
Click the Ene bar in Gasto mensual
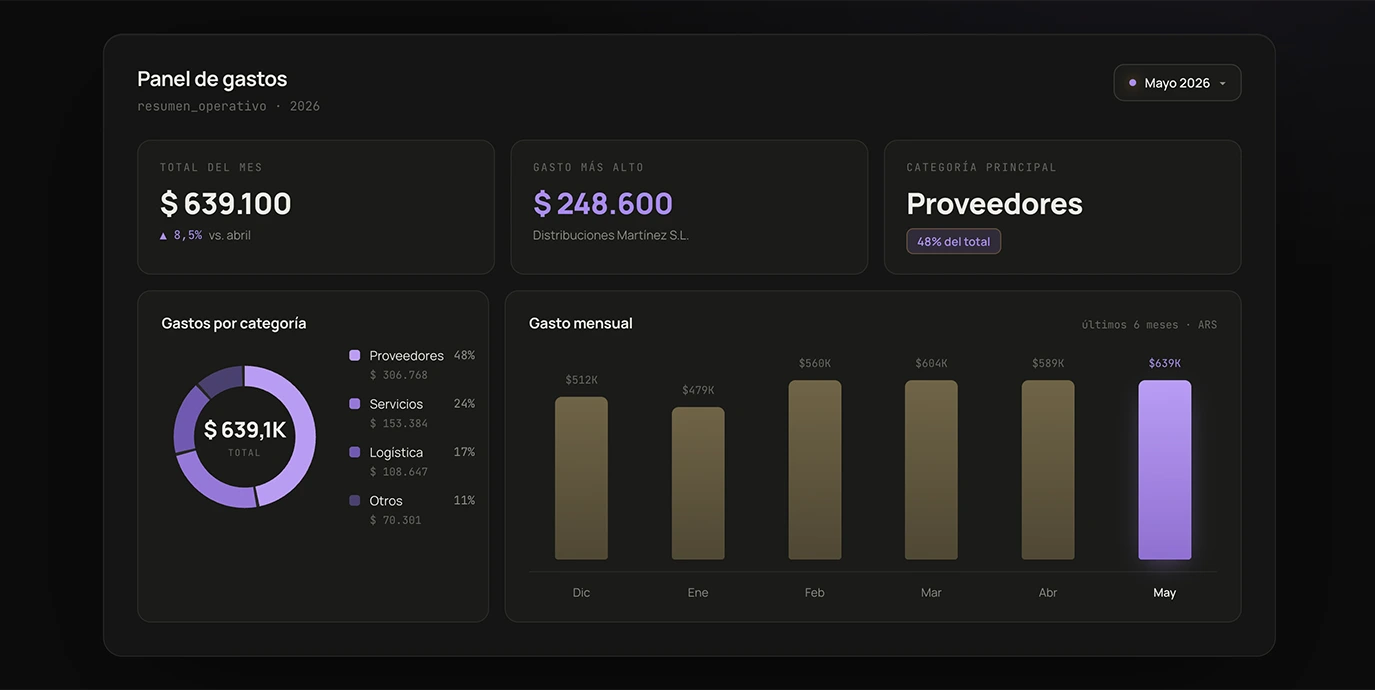(x=698, y=483)
